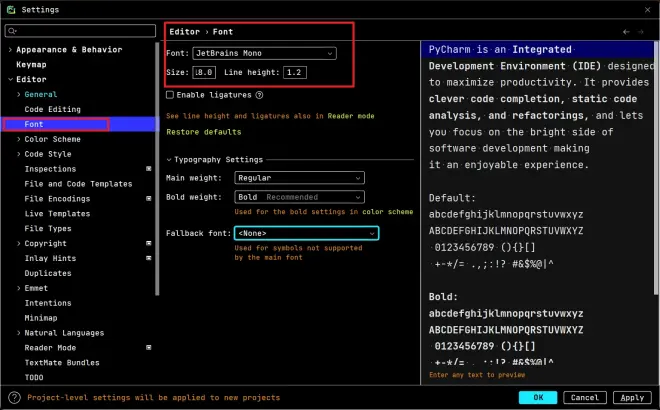Click the 'Default:' preview heading
This screenshot has height=410, width=660.
point(452,198)
